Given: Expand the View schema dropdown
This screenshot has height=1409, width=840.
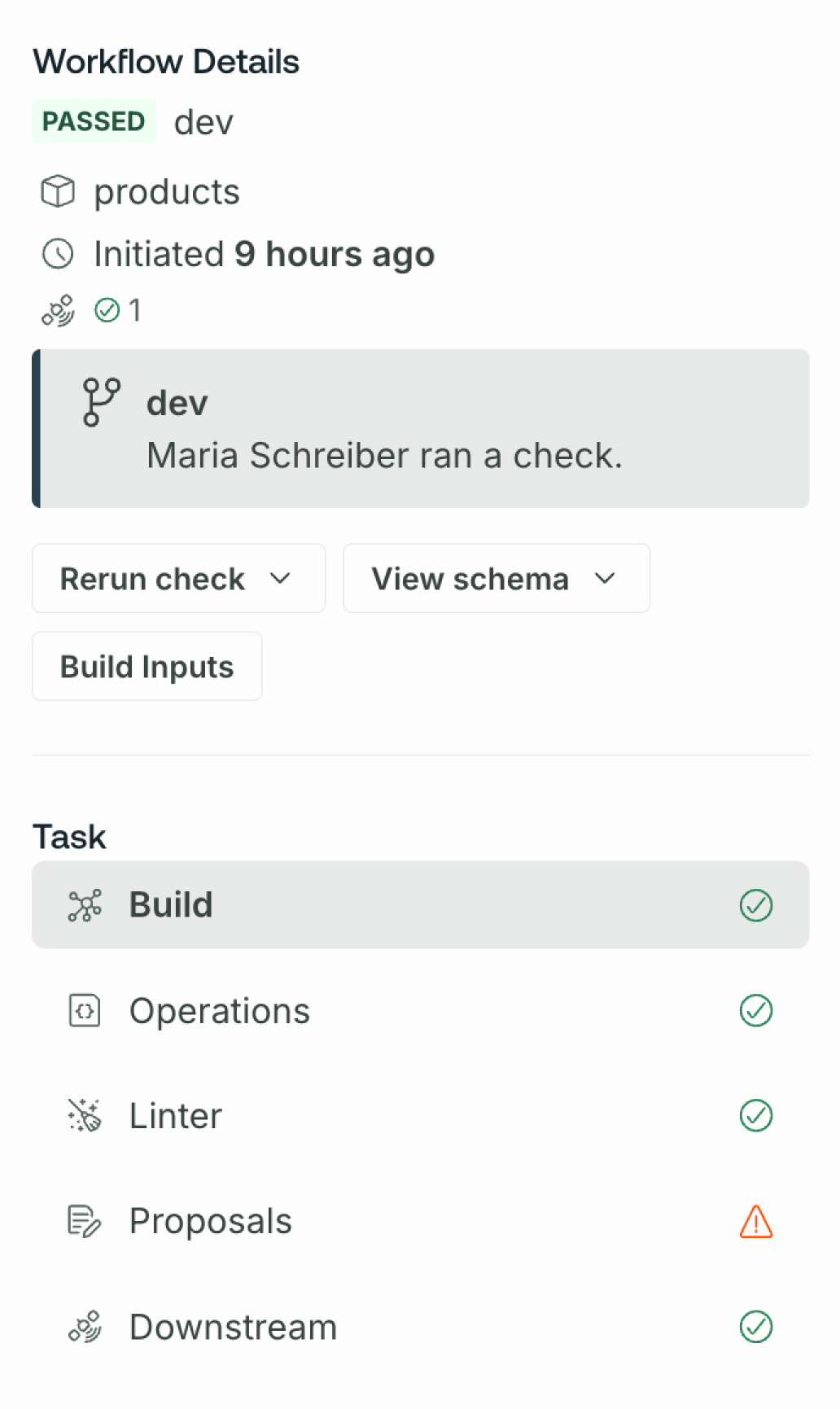Looking at the screenshot, I should click(497, 579).
